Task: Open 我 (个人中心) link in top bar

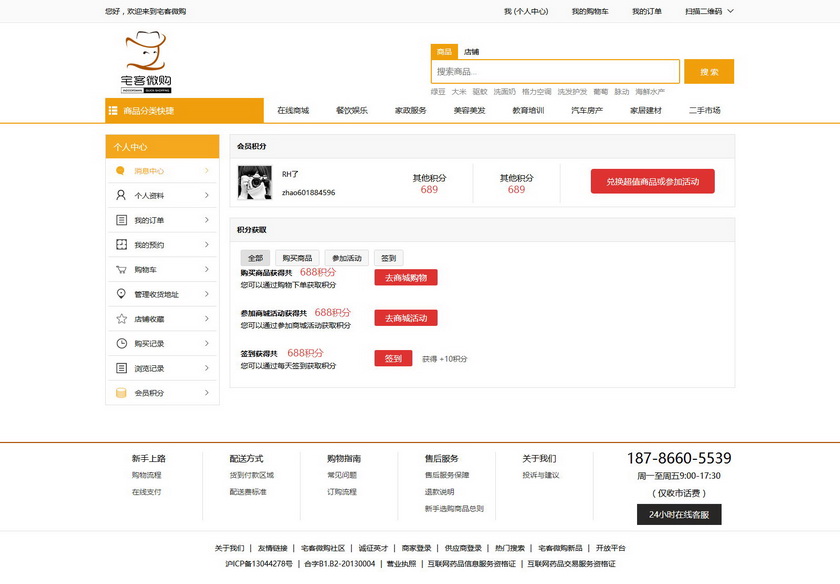Action: click(526, 11)
